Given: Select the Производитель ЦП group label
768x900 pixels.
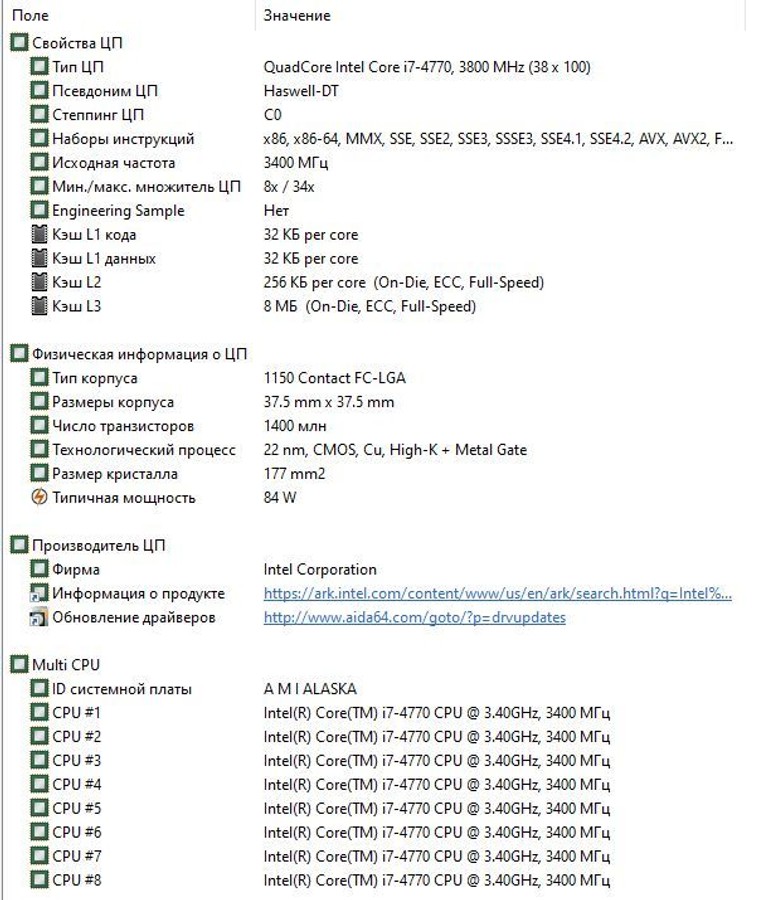Looking at the screenshot, I should pos(99,545).
